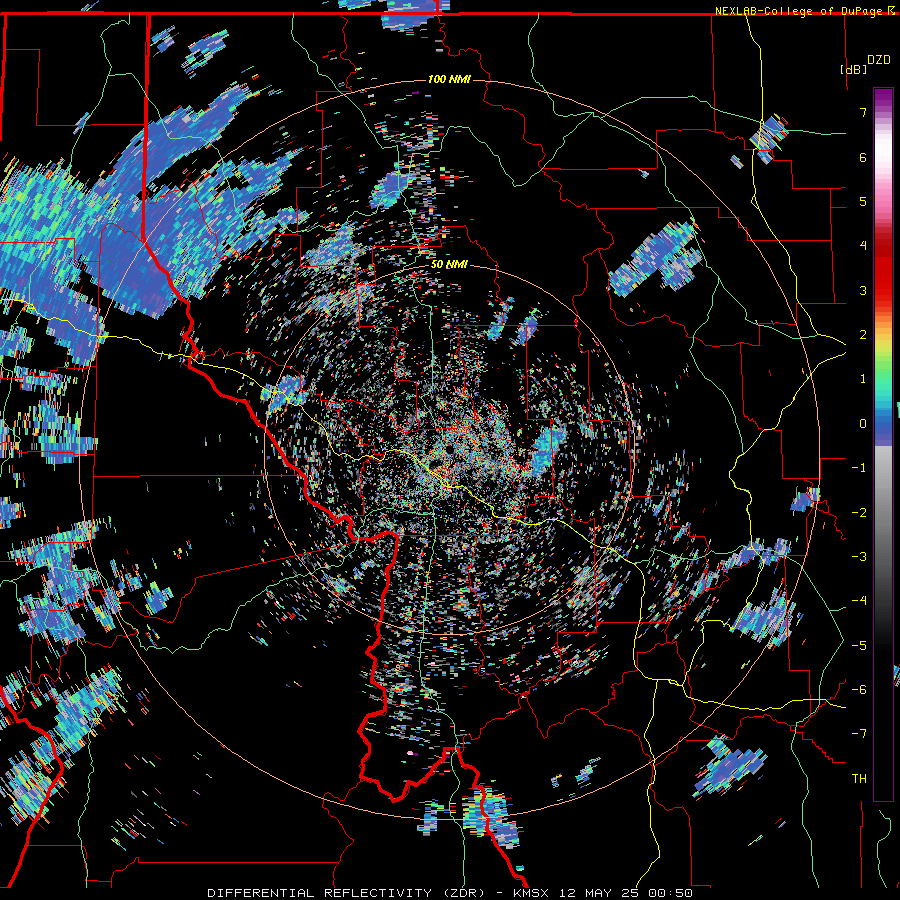Click the -2 value on color scale
The image size is (900, 900).
click(x=859, y=512)
